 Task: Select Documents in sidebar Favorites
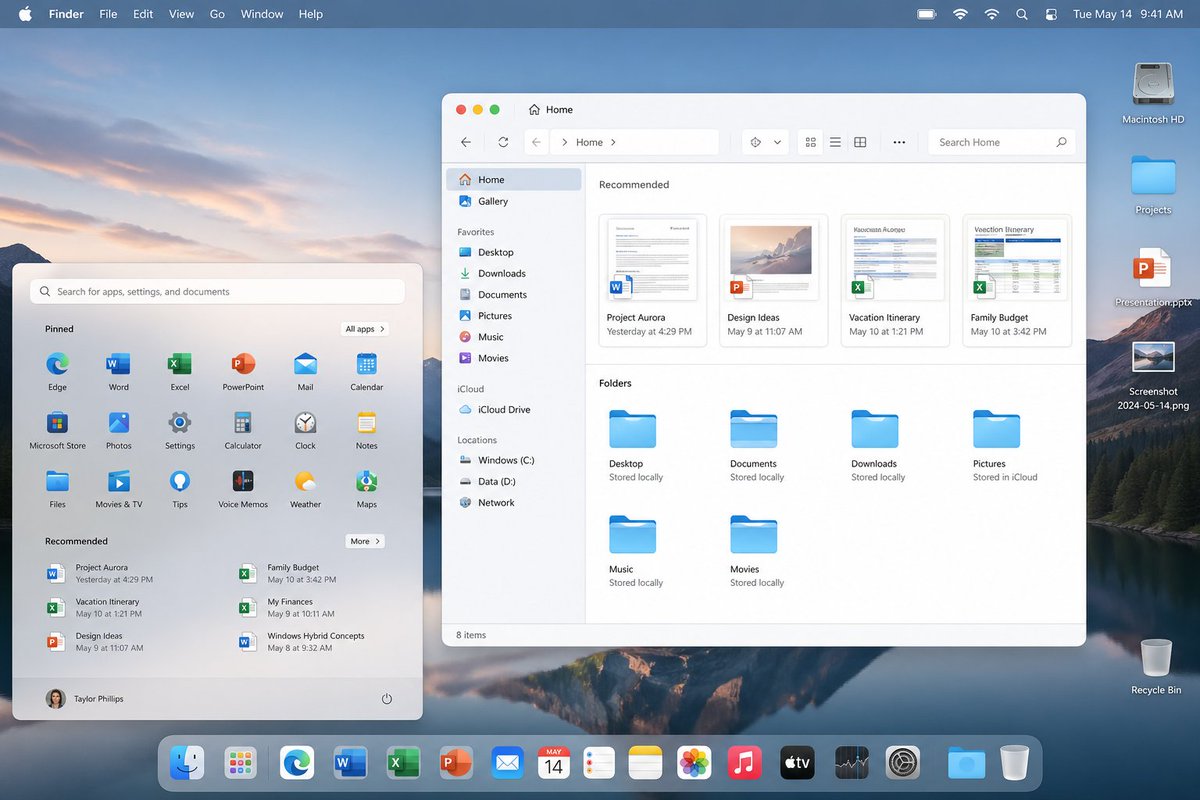pos(513,295)
